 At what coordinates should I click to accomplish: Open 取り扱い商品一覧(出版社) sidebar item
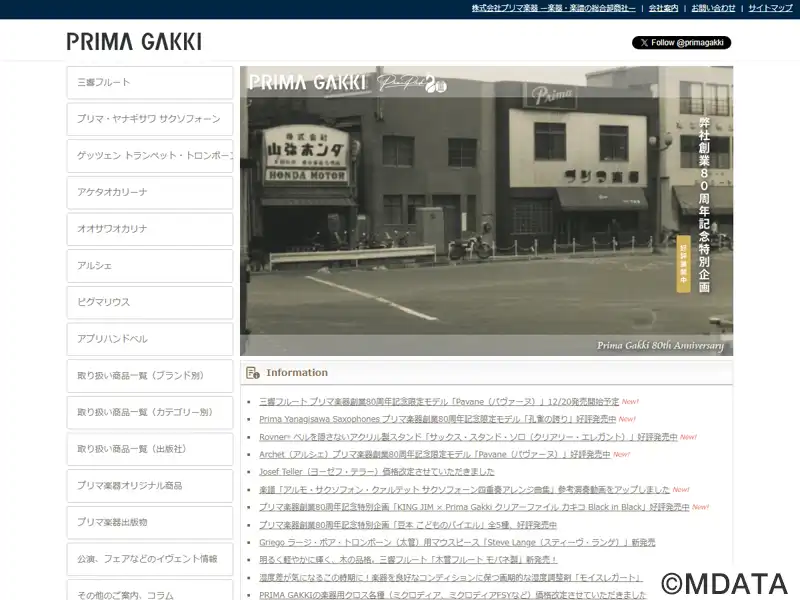point(150,449)
